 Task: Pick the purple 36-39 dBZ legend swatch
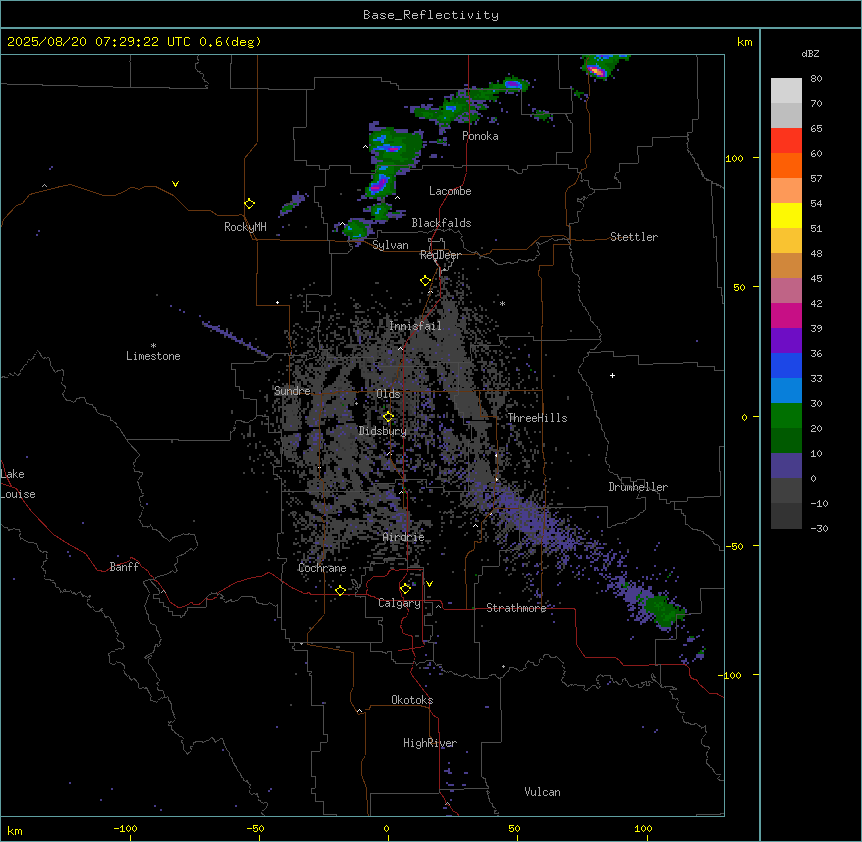click(x=786, y=340)
